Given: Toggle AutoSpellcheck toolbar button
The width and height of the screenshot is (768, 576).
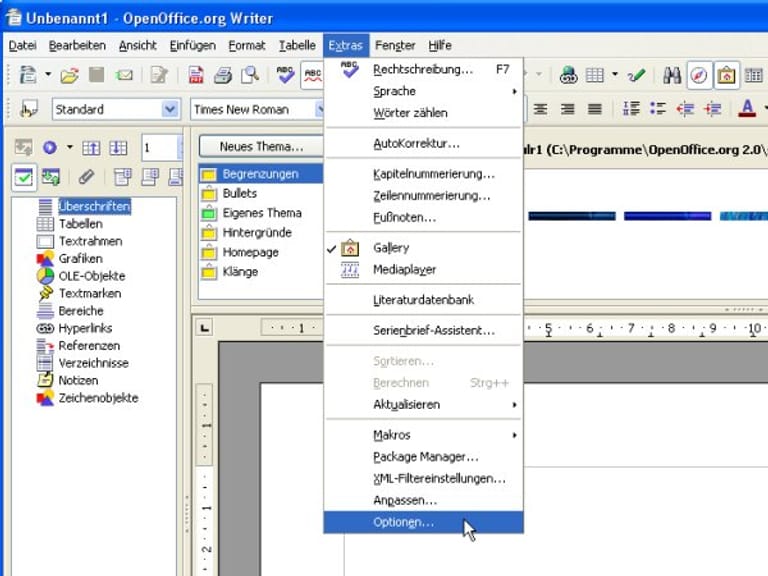Looking at the screenshot, I should pos(312,75).
